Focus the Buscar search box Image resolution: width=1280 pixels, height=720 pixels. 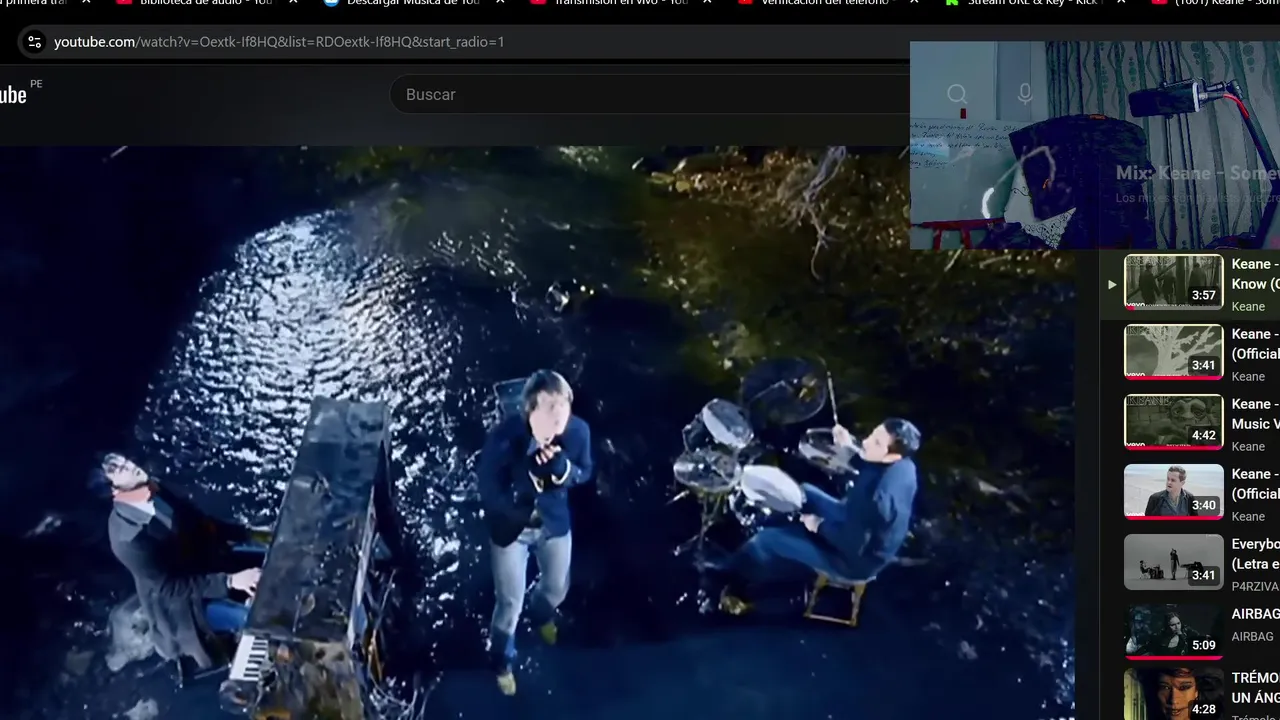click(650, 94)
